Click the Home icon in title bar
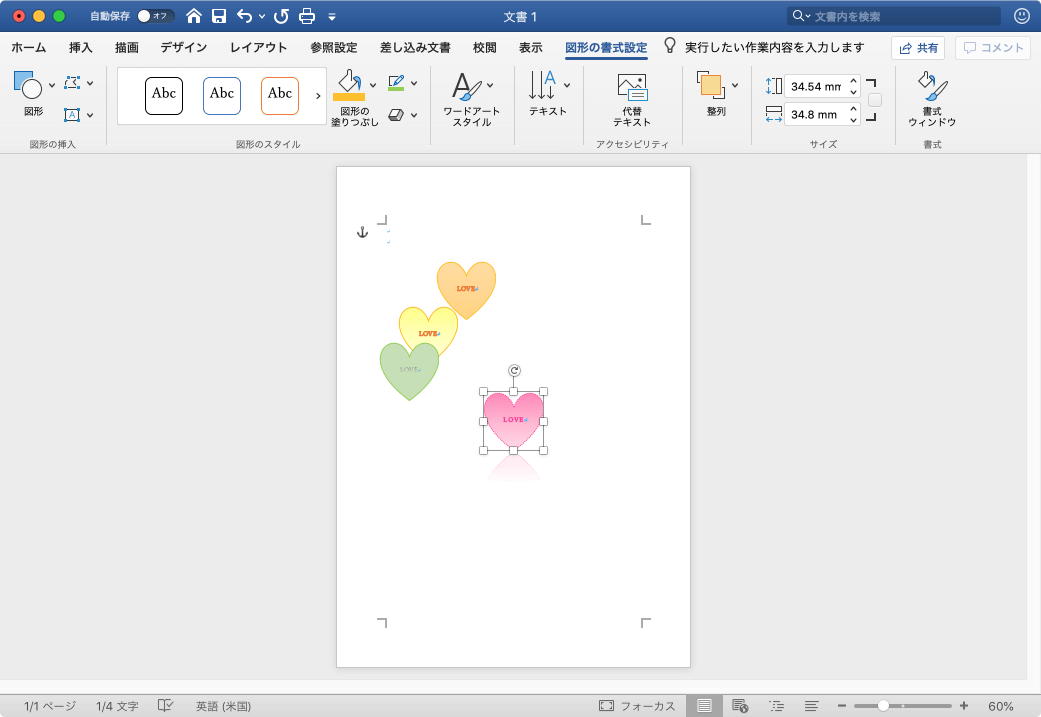 coord(194,16)
